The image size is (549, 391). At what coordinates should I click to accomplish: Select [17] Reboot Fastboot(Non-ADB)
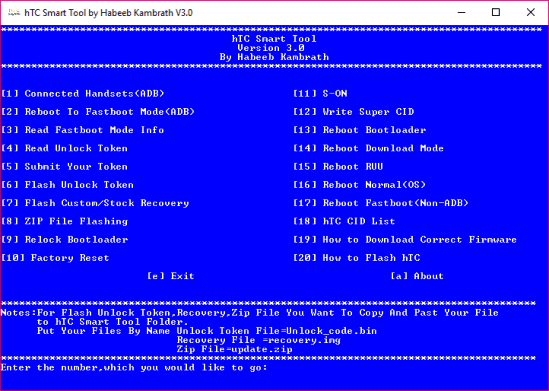click(381, 203)
